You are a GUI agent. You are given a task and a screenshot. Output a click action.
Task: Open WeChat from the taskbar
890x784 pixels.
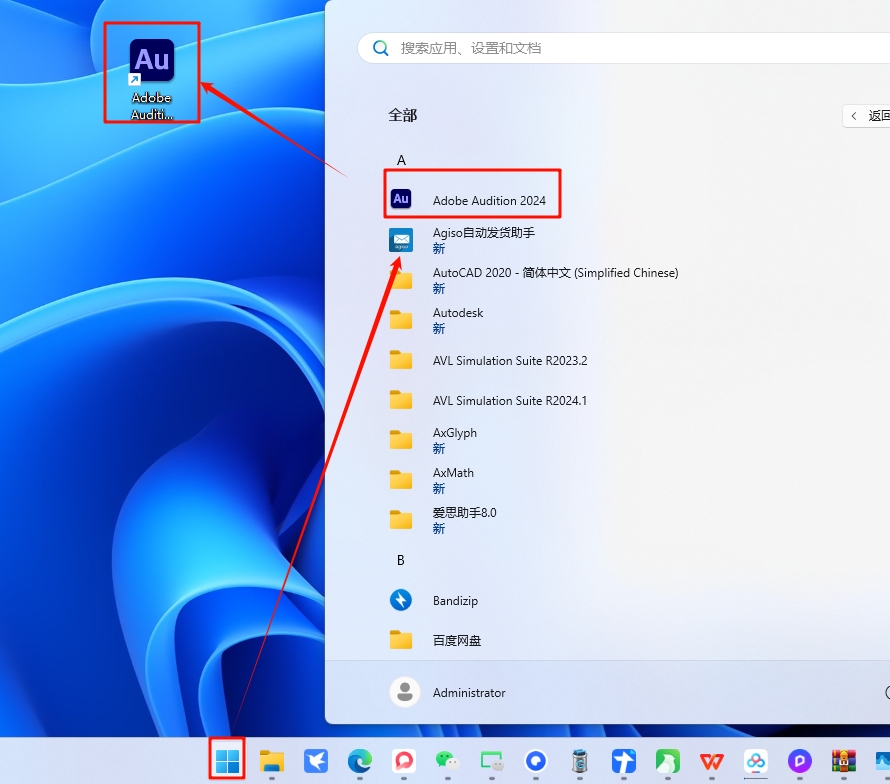[447, 762]
